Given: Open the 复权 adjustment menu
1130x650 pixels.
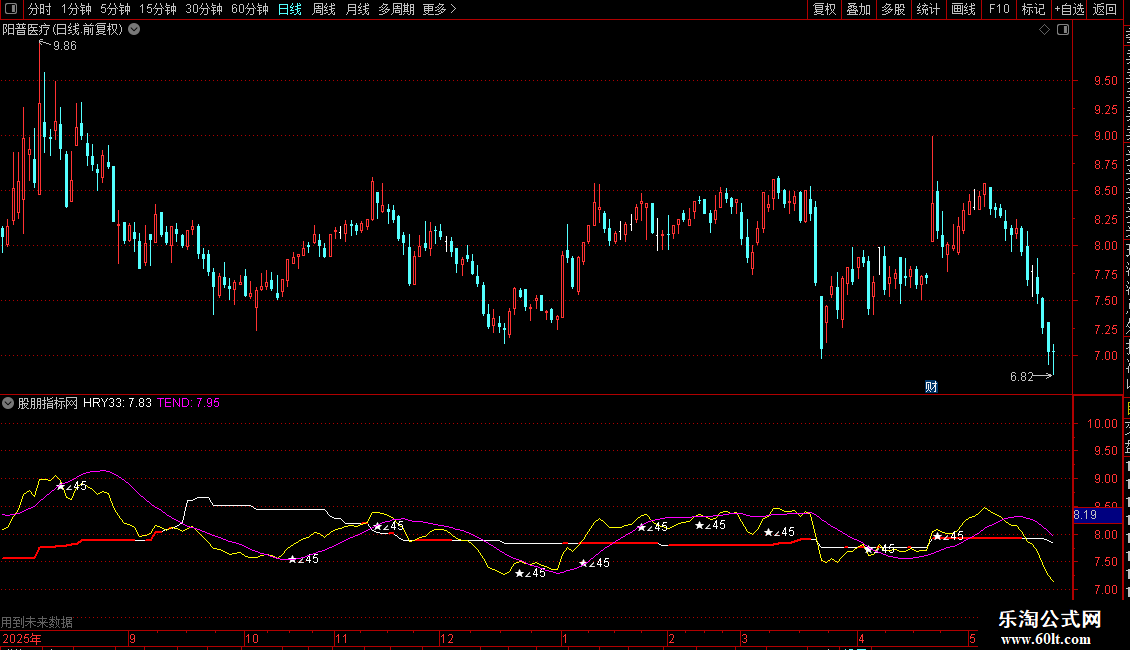Looking at the screenshot, I should point(824,9).
